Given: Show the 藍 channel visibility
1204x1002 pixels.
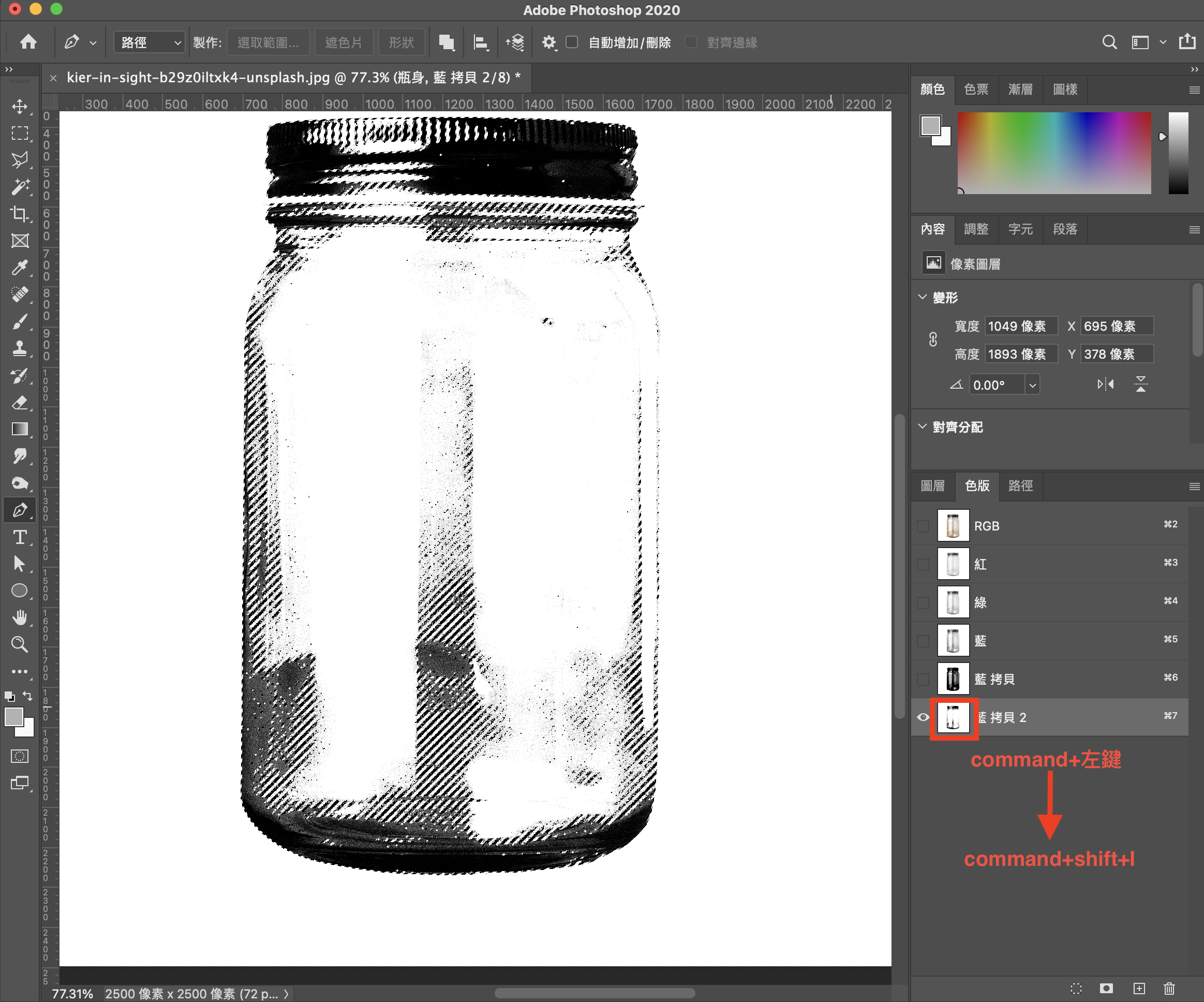Looking at the screenshot, I should [923, 641].
